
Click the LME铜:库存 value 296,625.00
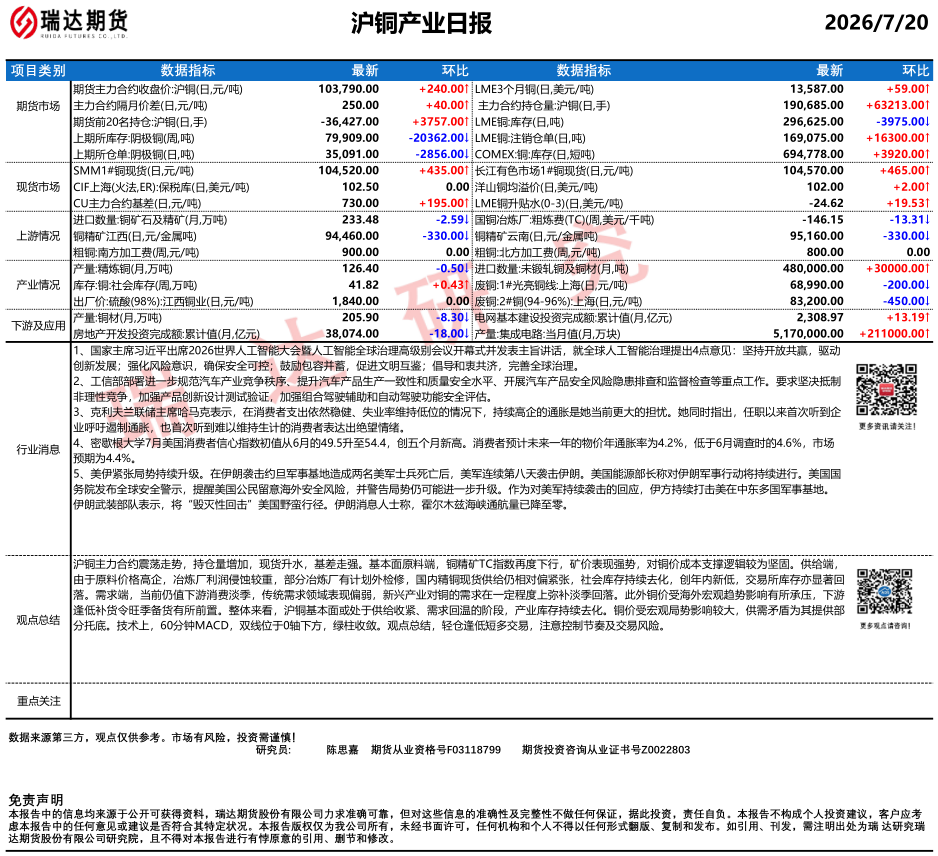click(x=814, y=122)
